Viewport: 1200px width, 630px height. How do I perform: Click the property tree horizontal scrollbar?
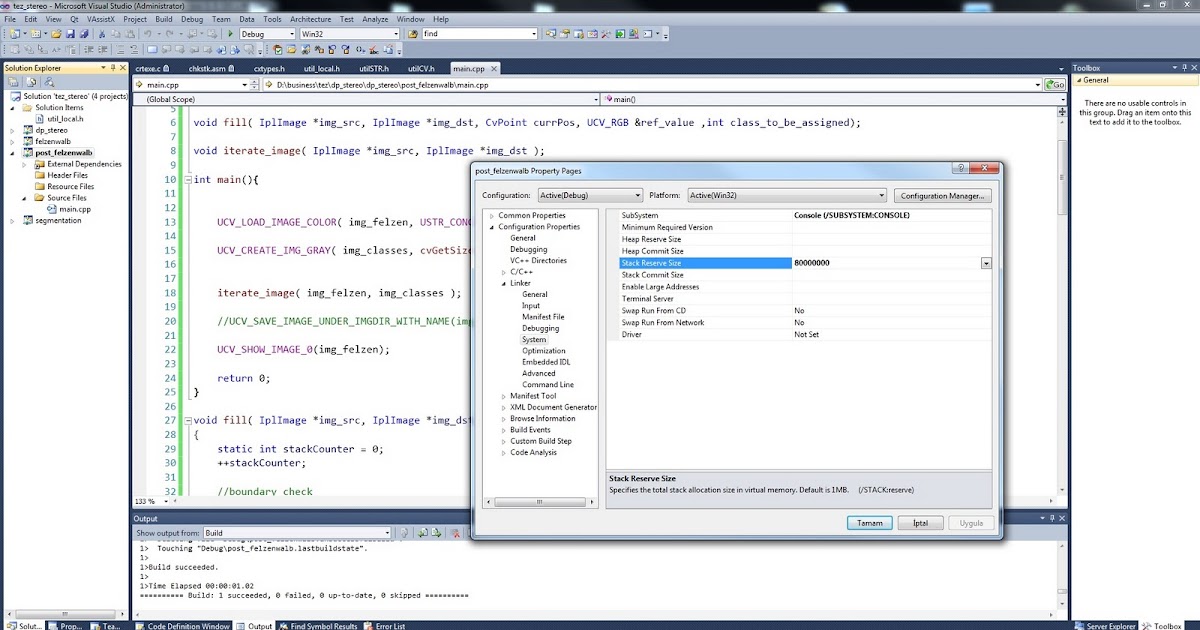coord(540,501)
